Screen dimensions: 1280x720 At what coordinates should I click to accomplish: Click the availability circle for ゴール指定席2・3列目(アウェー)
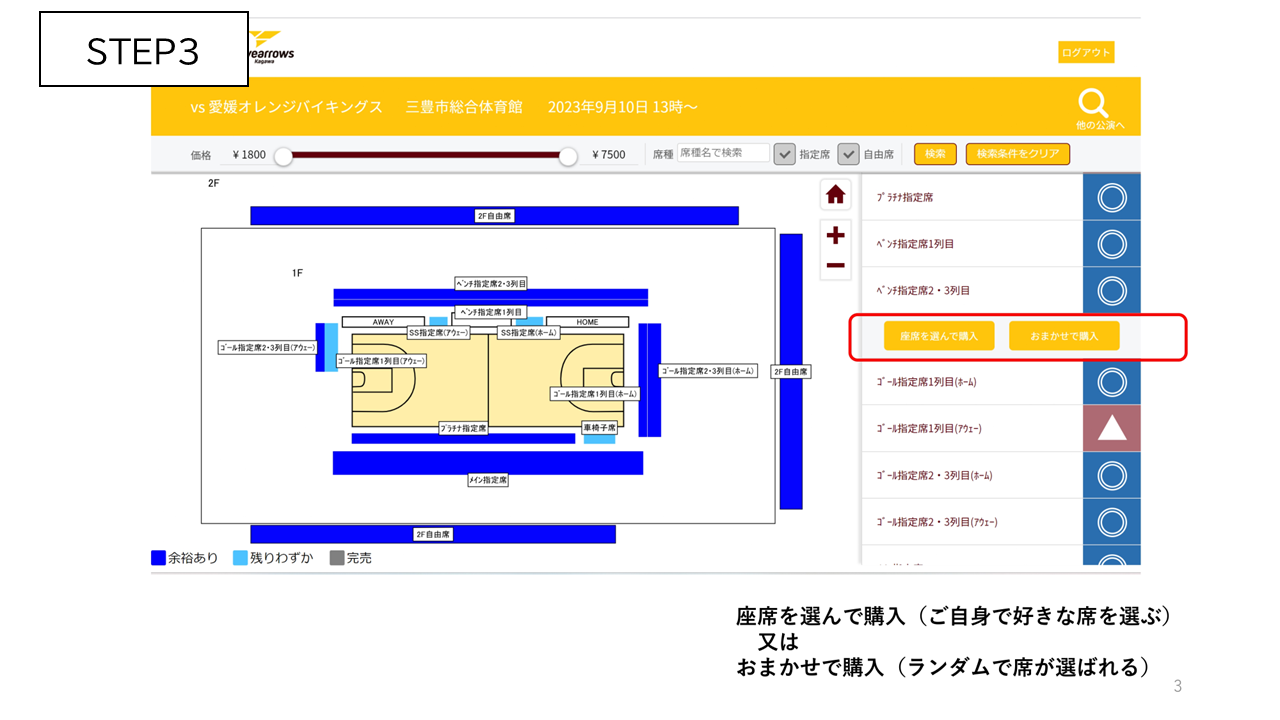coord(1112,522)
